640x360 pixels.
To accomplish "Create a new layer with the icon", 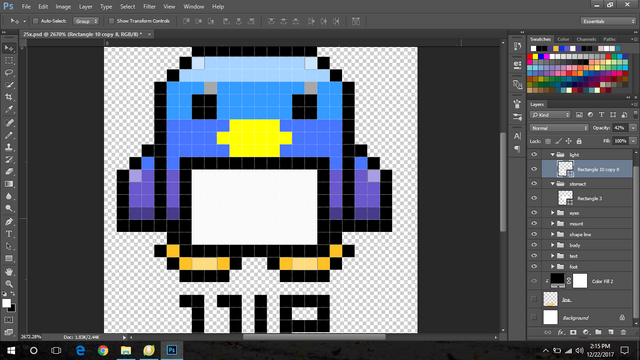I will (611, 332).
